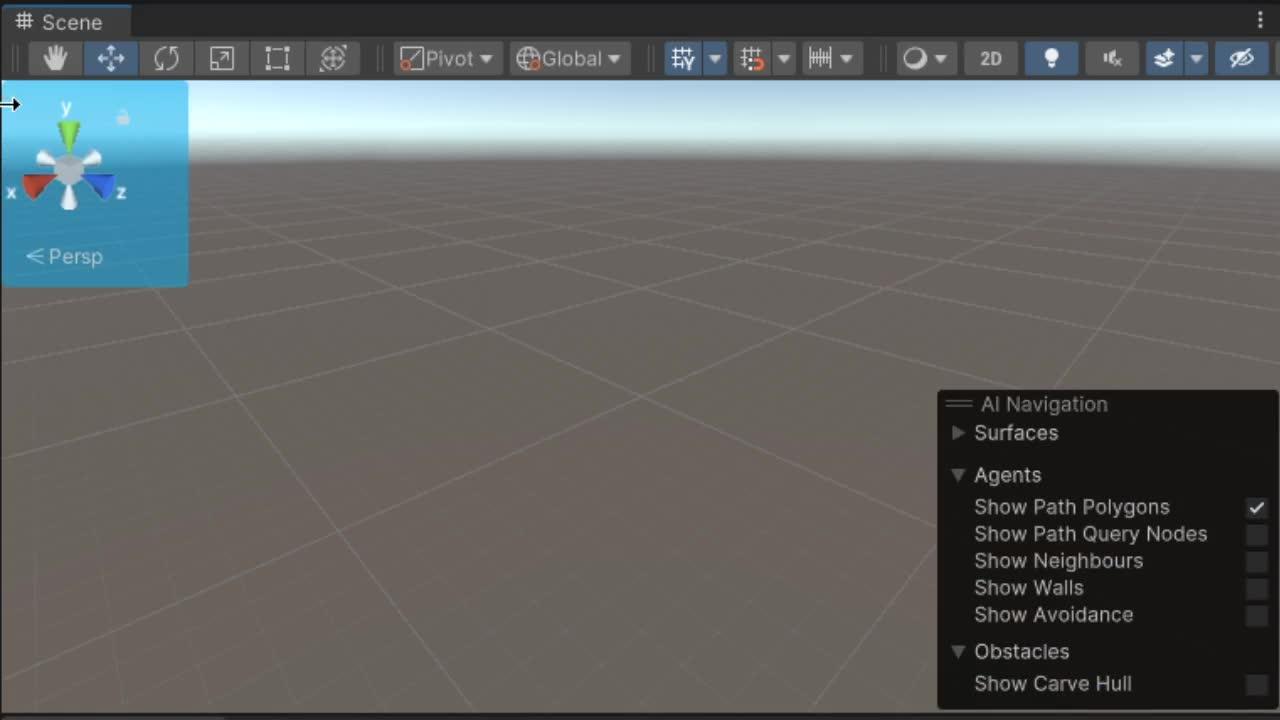Mute scene audio
Screen dimensions: 1280x720
coord(1111,58)
